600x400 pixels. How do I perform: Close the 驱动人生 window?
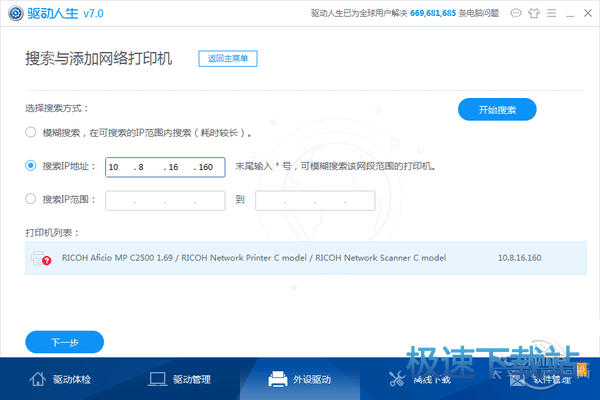588,13
